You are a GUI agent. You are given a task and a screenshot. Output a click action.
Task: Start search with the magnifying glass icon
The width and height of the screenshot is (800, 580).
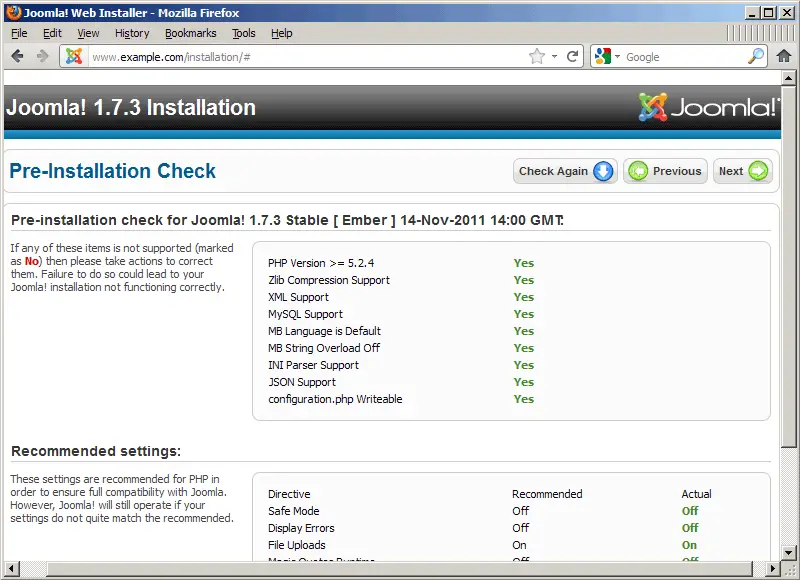click(756, 56)
